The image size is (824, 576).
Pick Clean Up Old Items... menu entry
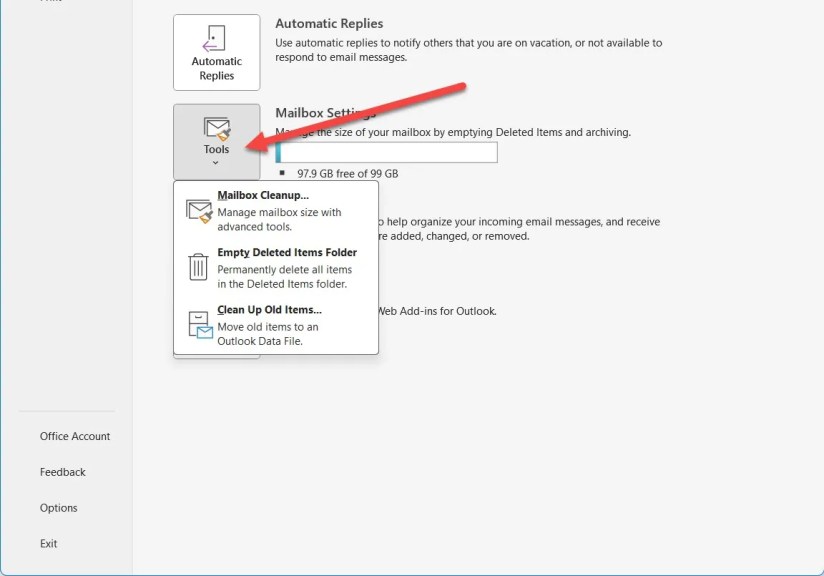pyautogui.click(x=276, y=325)
